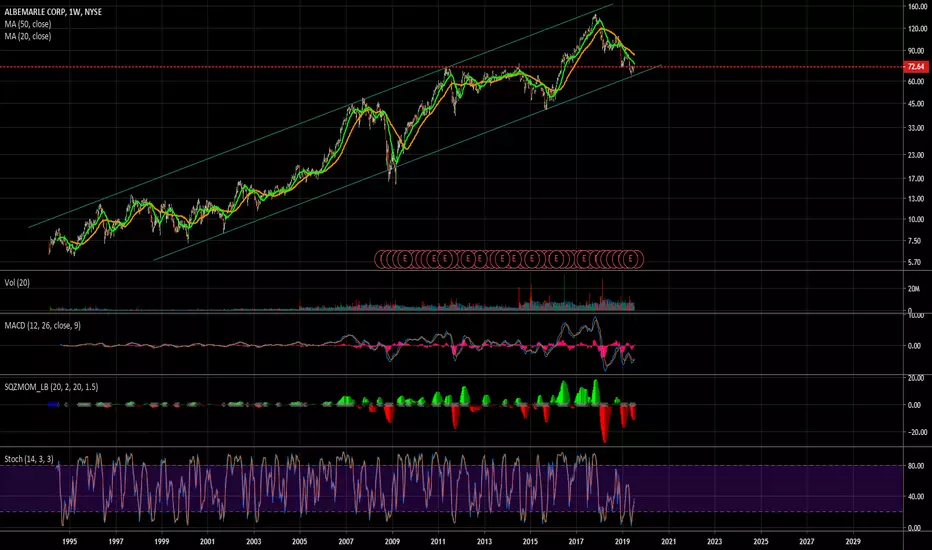This screenshot has width=932, height=550.
Task: Click the 2007 label on time axis
Action: (x=346, y=542)
